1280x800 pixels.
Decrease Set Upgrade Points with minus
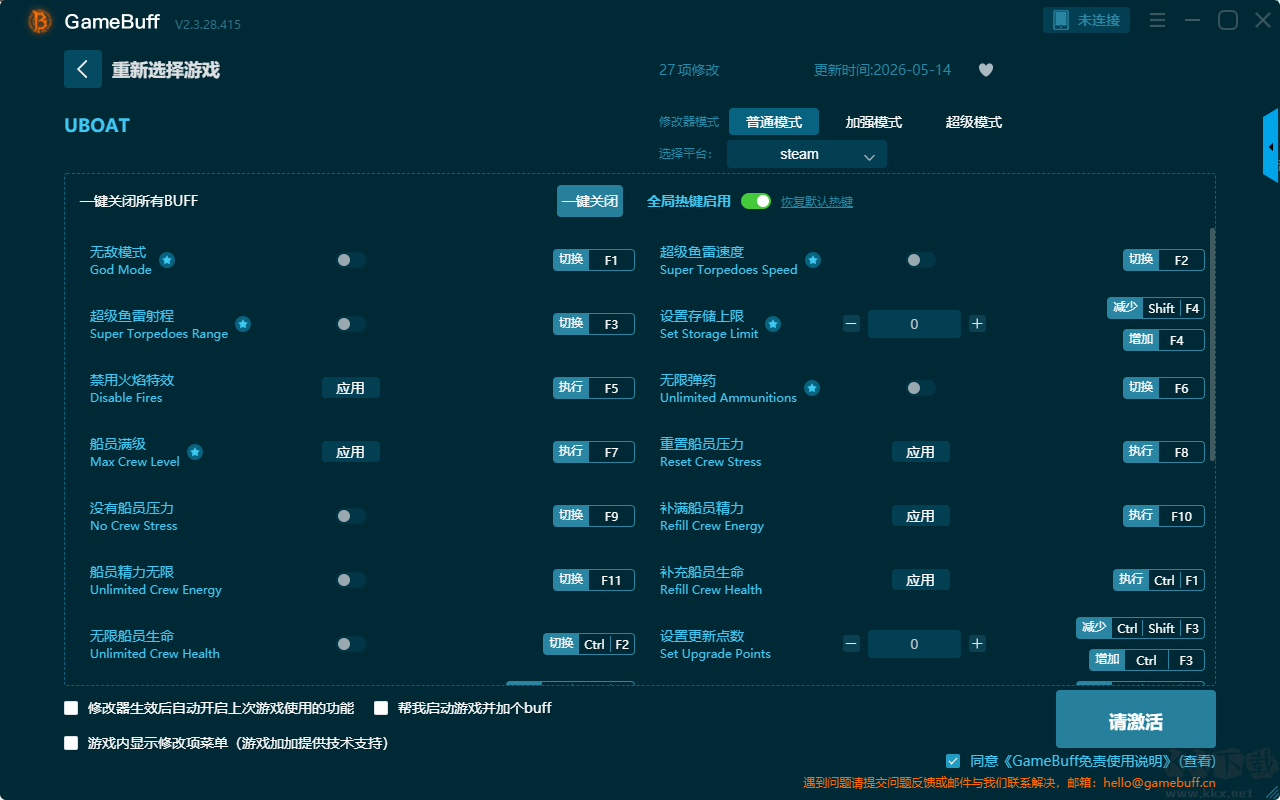coord(851,644)
